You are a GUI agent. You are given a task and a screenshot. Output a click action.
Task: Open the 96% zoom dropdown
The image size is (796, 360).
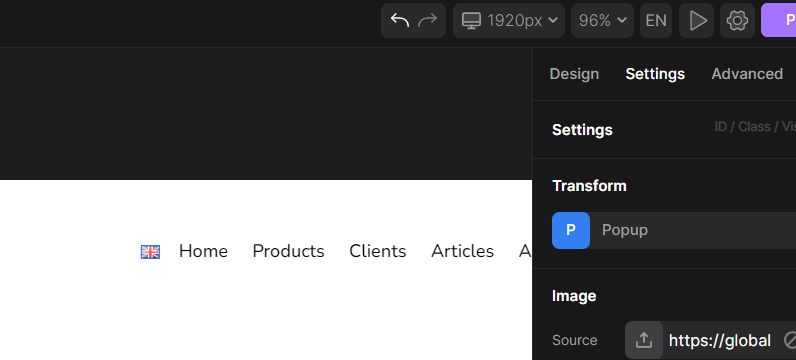coord(602,20)
